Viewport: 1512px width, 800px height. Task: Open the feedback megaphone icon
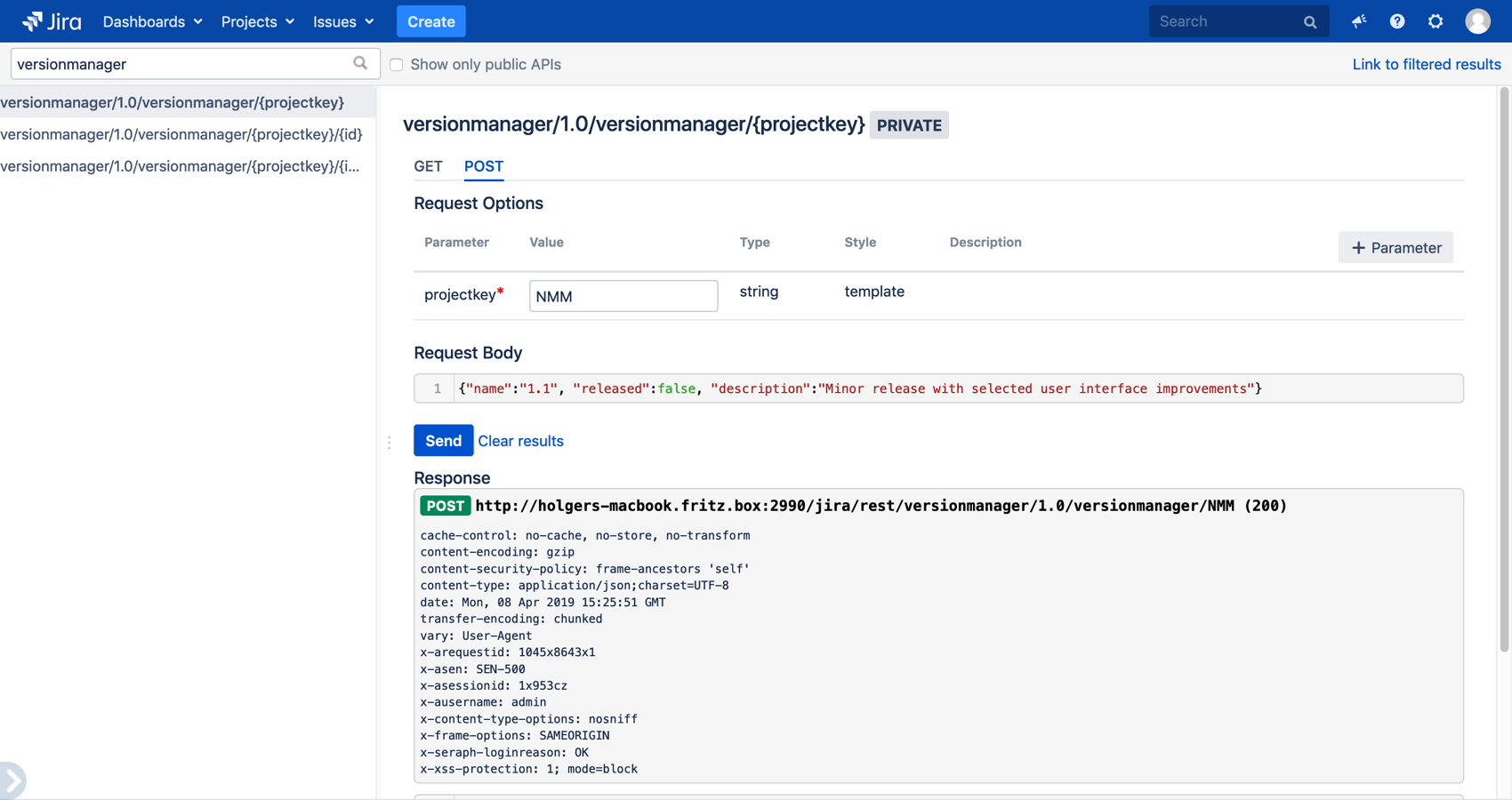[x=1359, y=21]
